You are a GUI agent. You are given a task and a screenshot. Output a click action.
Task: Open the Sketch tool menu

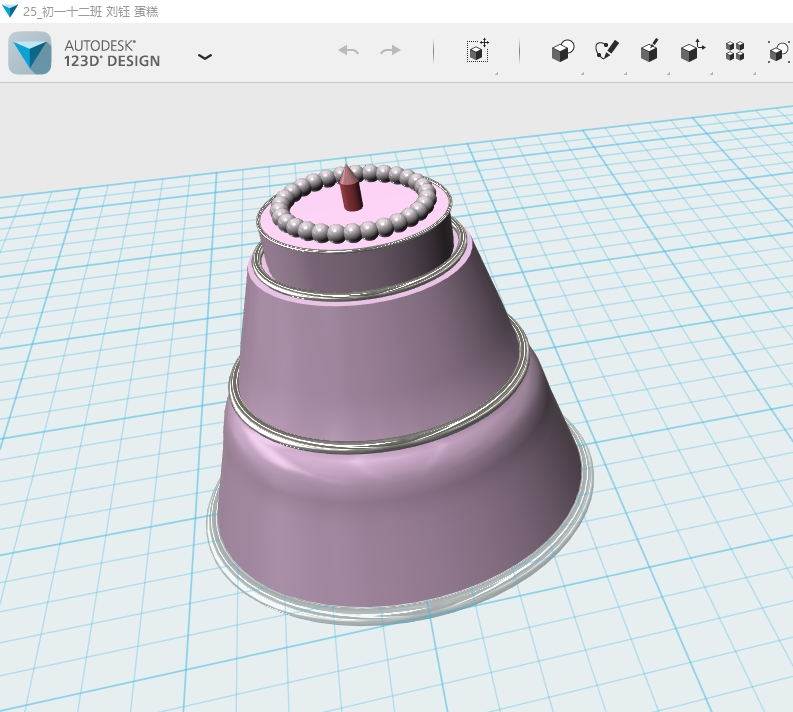tap(606, 51)
